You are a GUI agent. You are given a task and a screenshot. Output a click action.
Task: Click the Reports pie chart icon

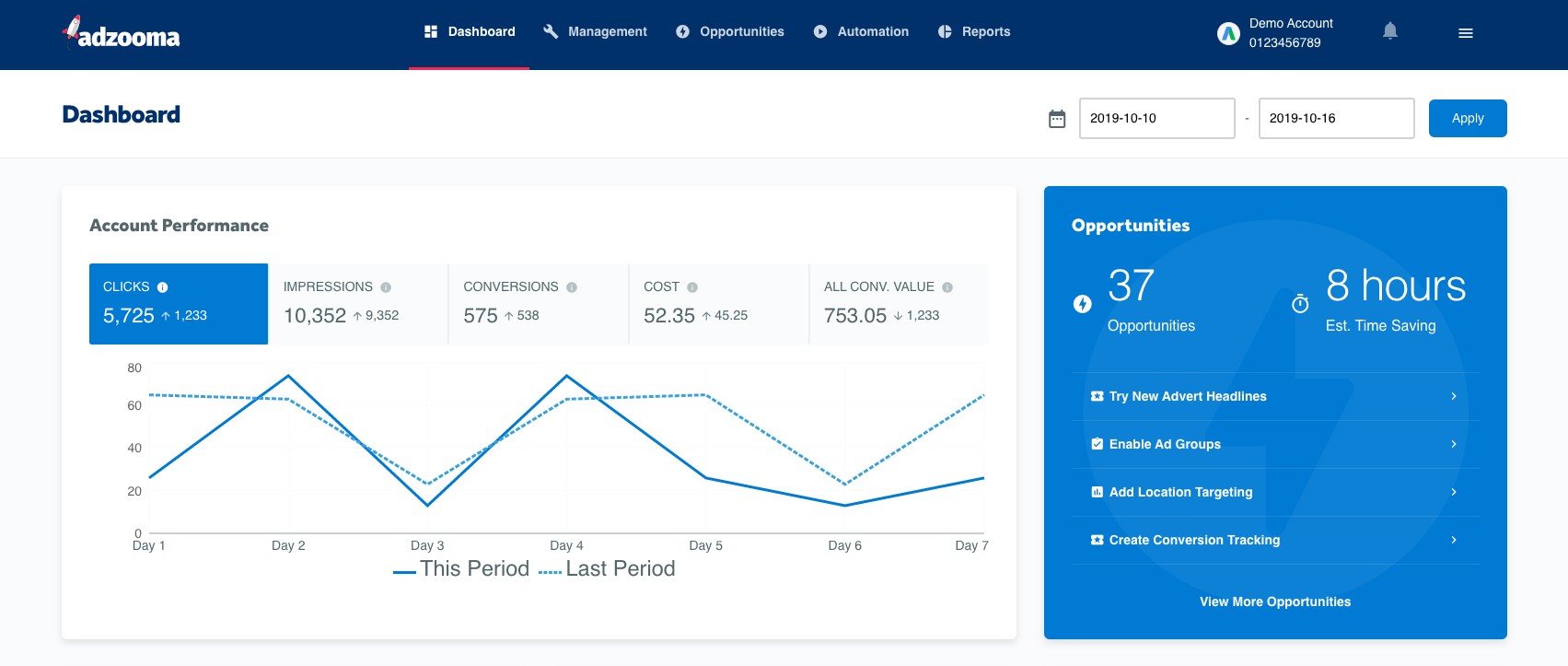[945, 31]
